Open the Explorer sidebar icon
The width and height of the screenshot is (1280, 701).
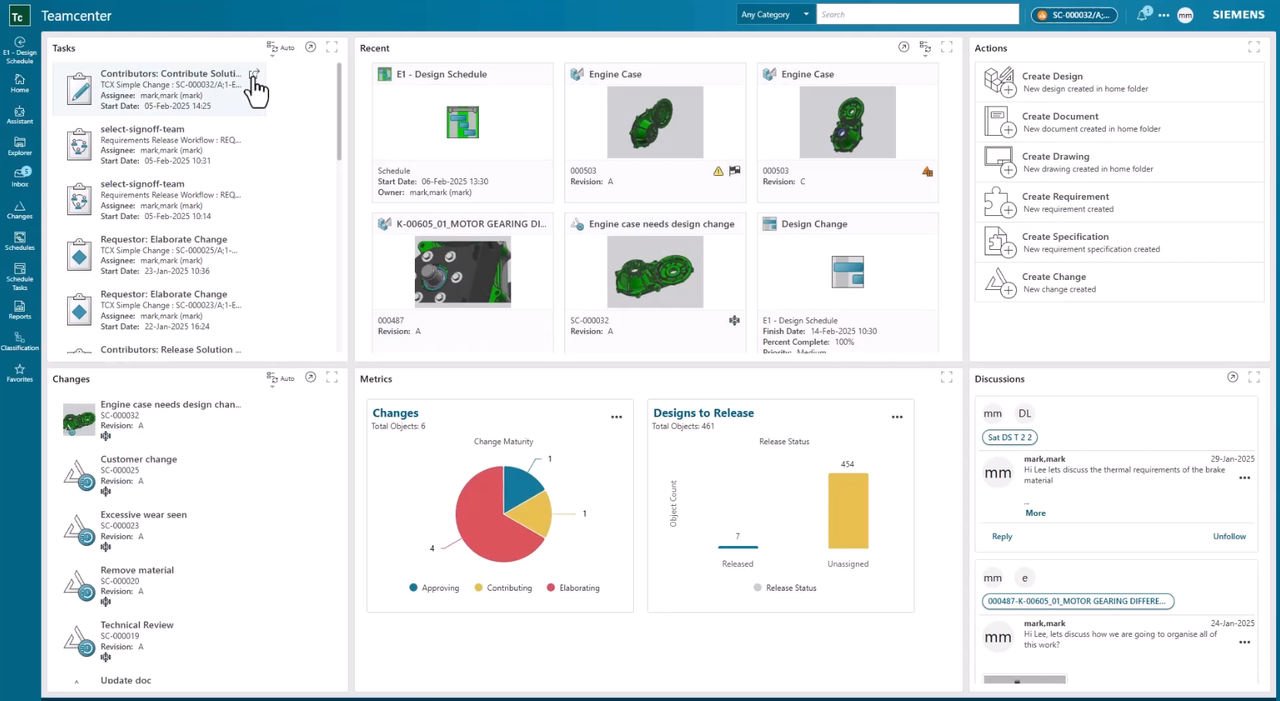19,147
